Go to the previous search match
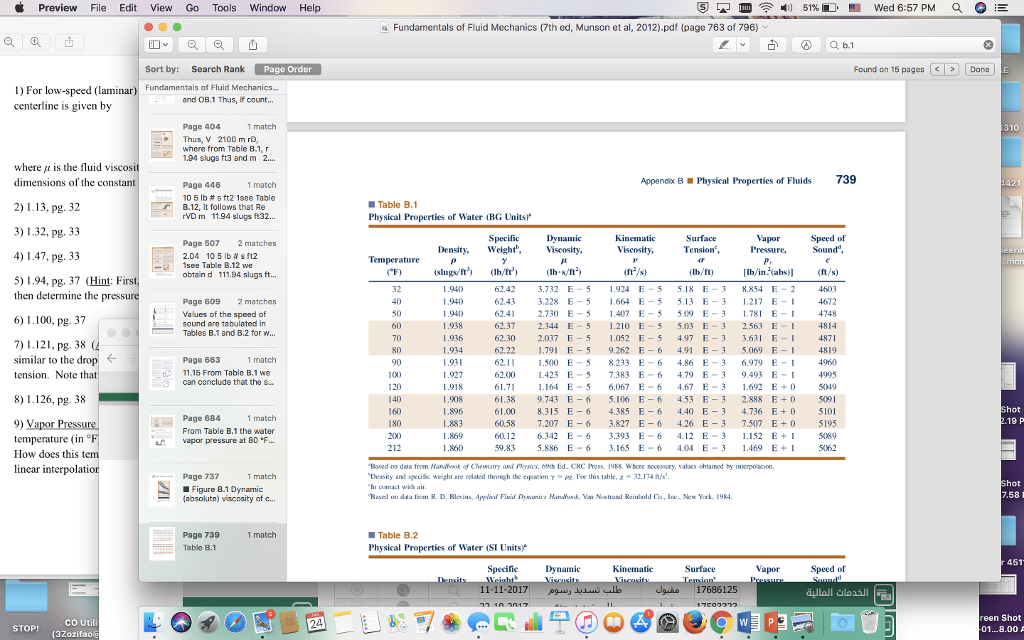 [x=937, y=69]
